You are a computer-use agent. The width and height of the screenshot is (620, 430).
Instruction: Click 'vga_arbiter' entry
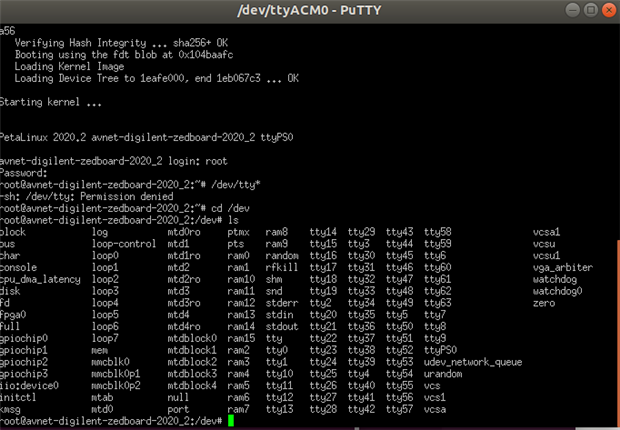point(563,267)
